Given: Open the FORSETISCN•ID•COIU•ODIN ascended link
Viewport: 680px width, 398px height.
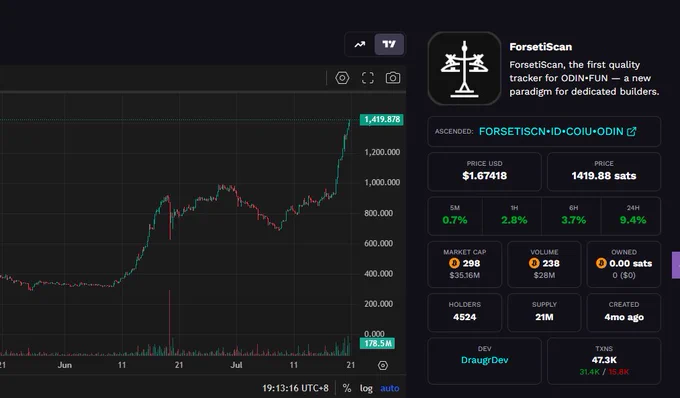Looking at the screenshot, I should pos(551,131).
